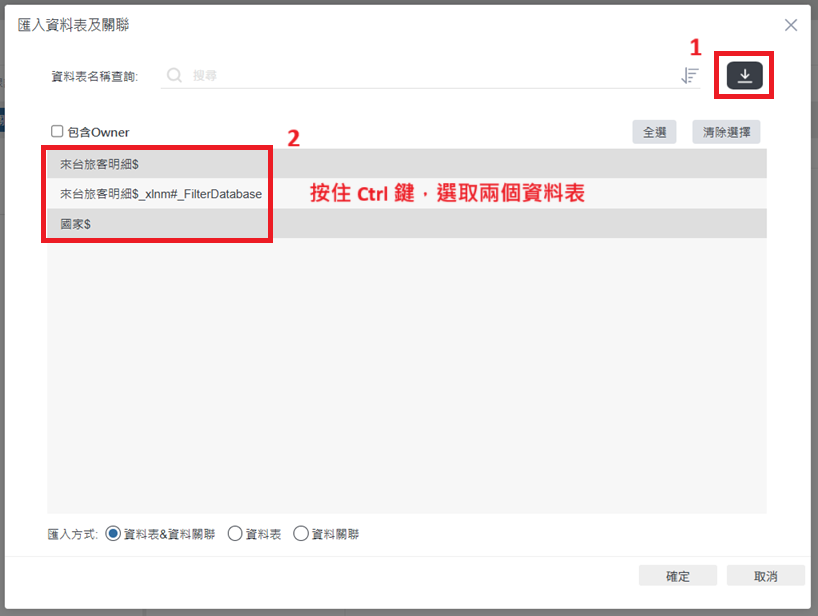This screenshot has height=616, width=818.
Task: Select the 資料表&資料關聯 radio option
Action: 113,534
